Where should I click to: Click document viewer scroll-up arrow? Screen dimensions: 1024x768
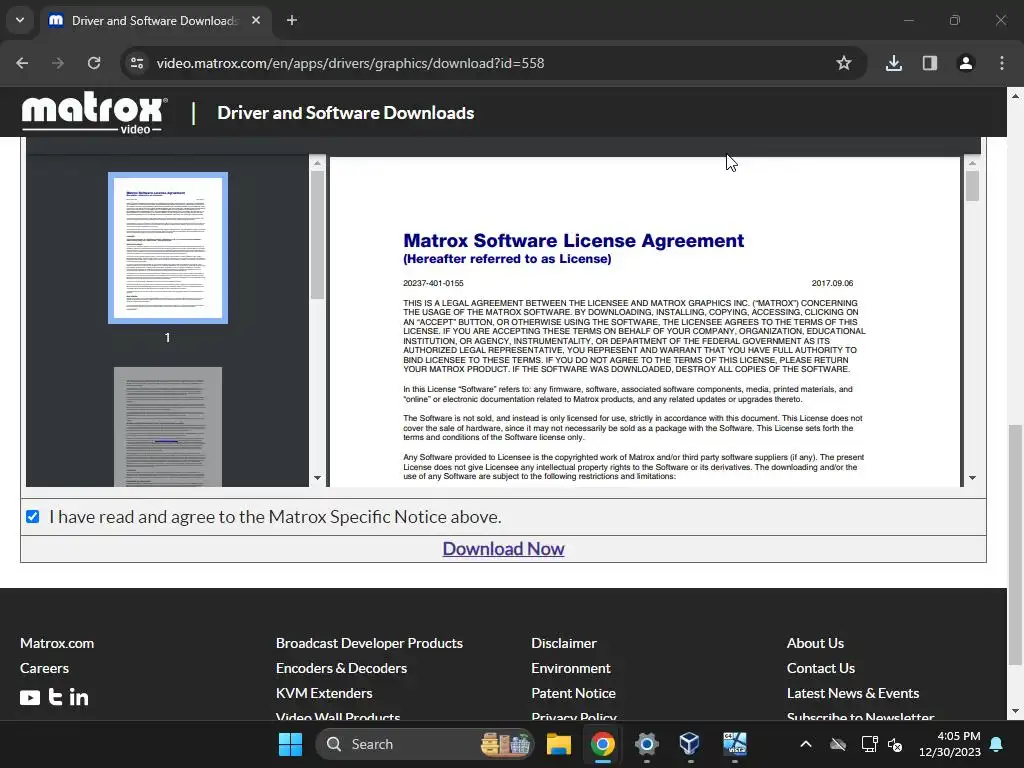[972, 163]
